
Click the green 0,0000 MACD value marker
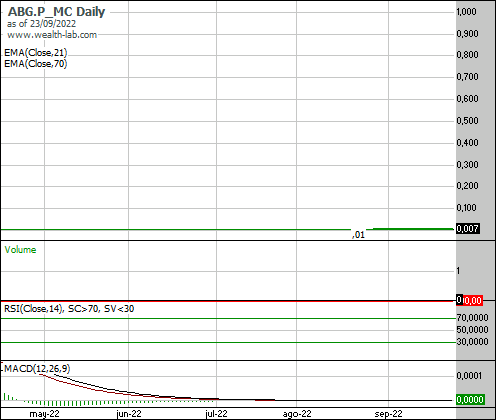[x=470, y=399]
